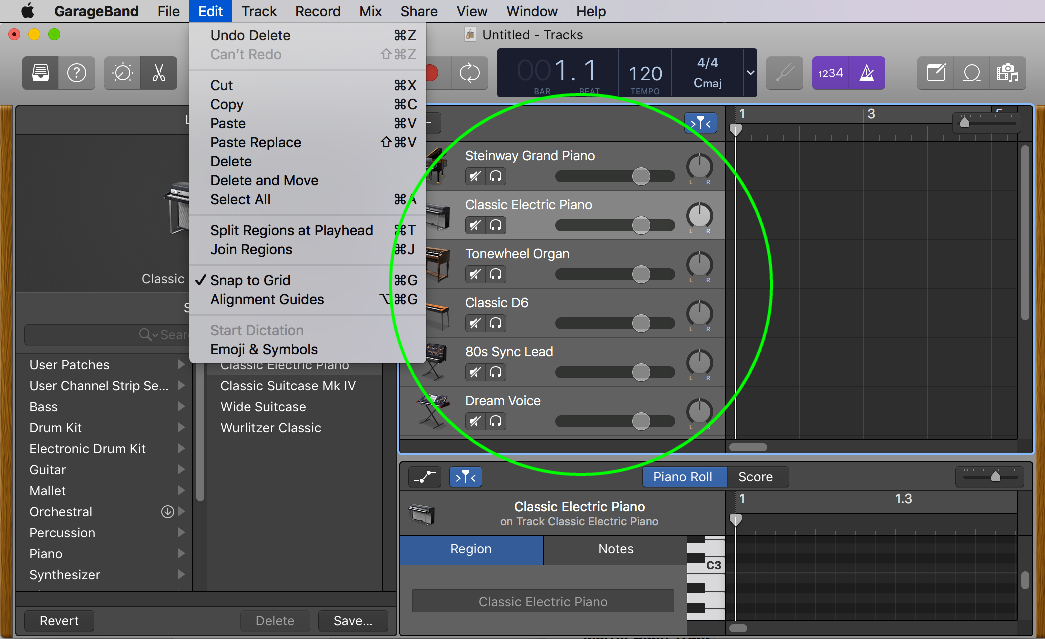Switch to the Piano Roll tab
The height and width of the screenshot is (639, 1045).
click(x=682, y=477)
